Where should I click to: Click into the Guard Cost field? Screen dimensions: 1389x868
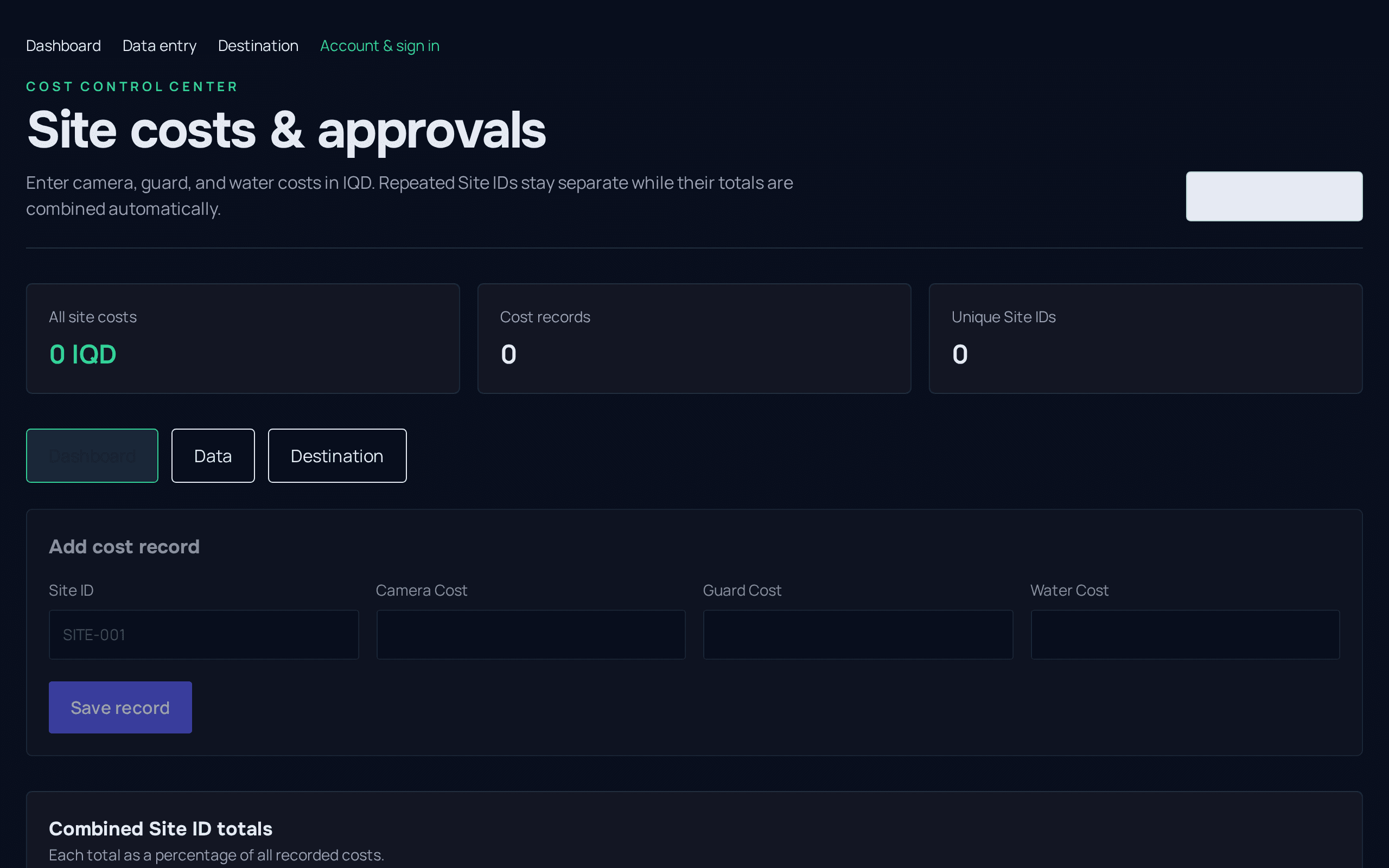(x=857, y=634)
